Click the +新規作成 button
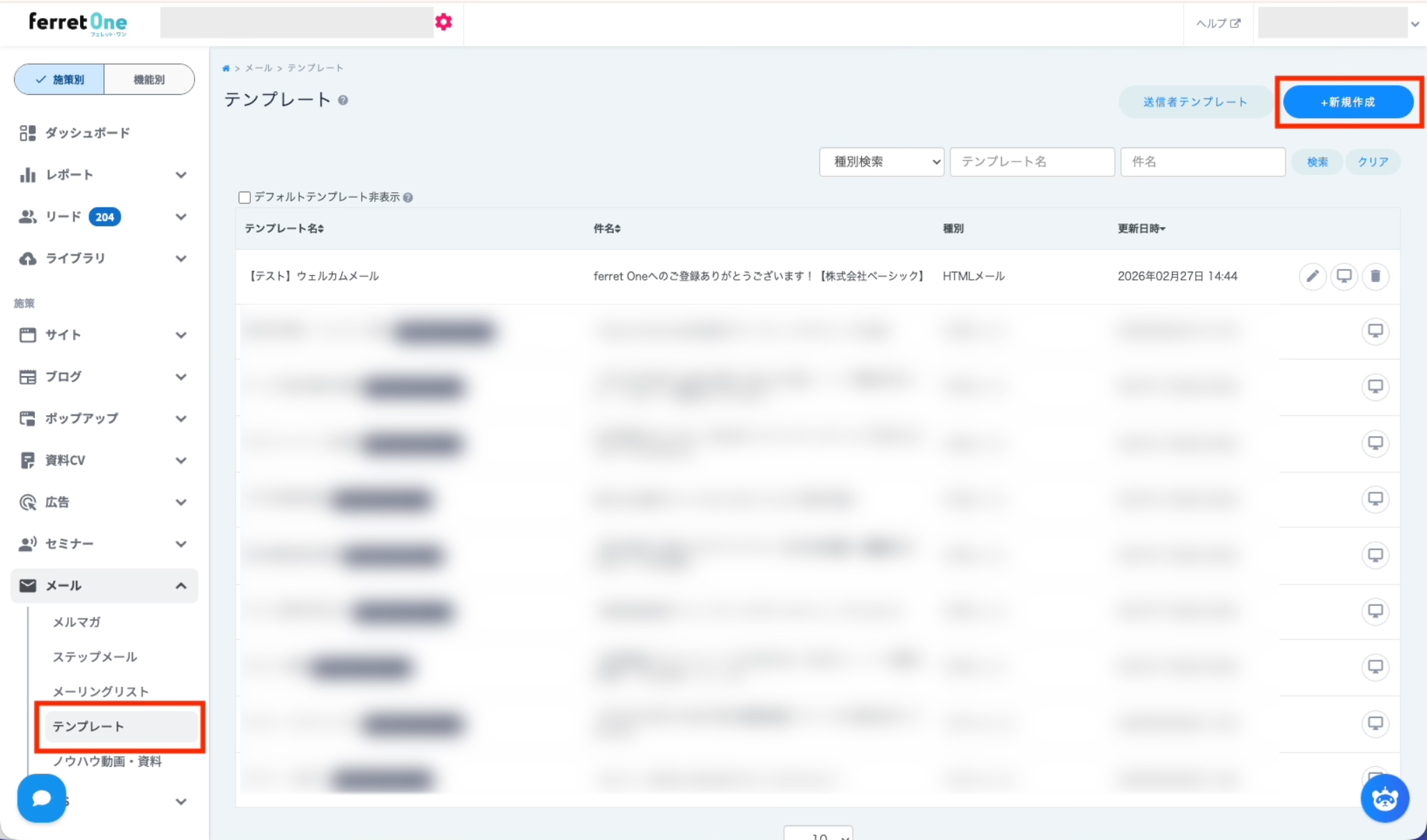Screen dimensions: 1427x840 (x=1348, y=102)
